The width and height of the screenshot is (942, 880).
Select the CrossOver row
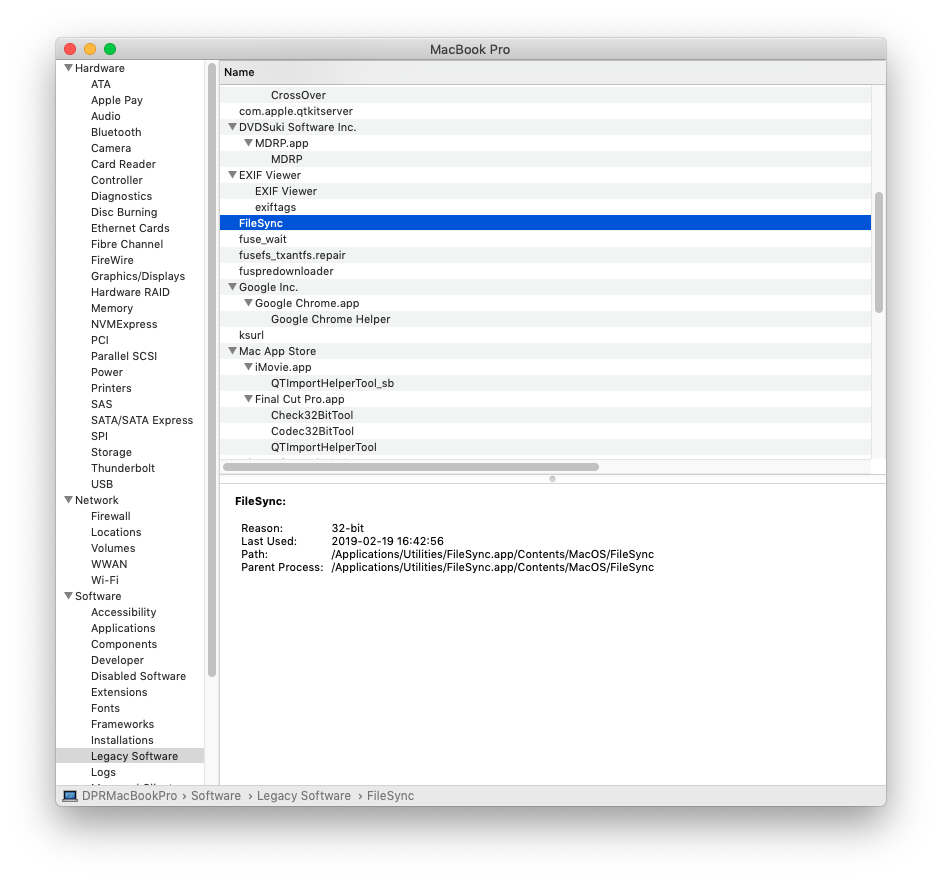pos(545,95)
